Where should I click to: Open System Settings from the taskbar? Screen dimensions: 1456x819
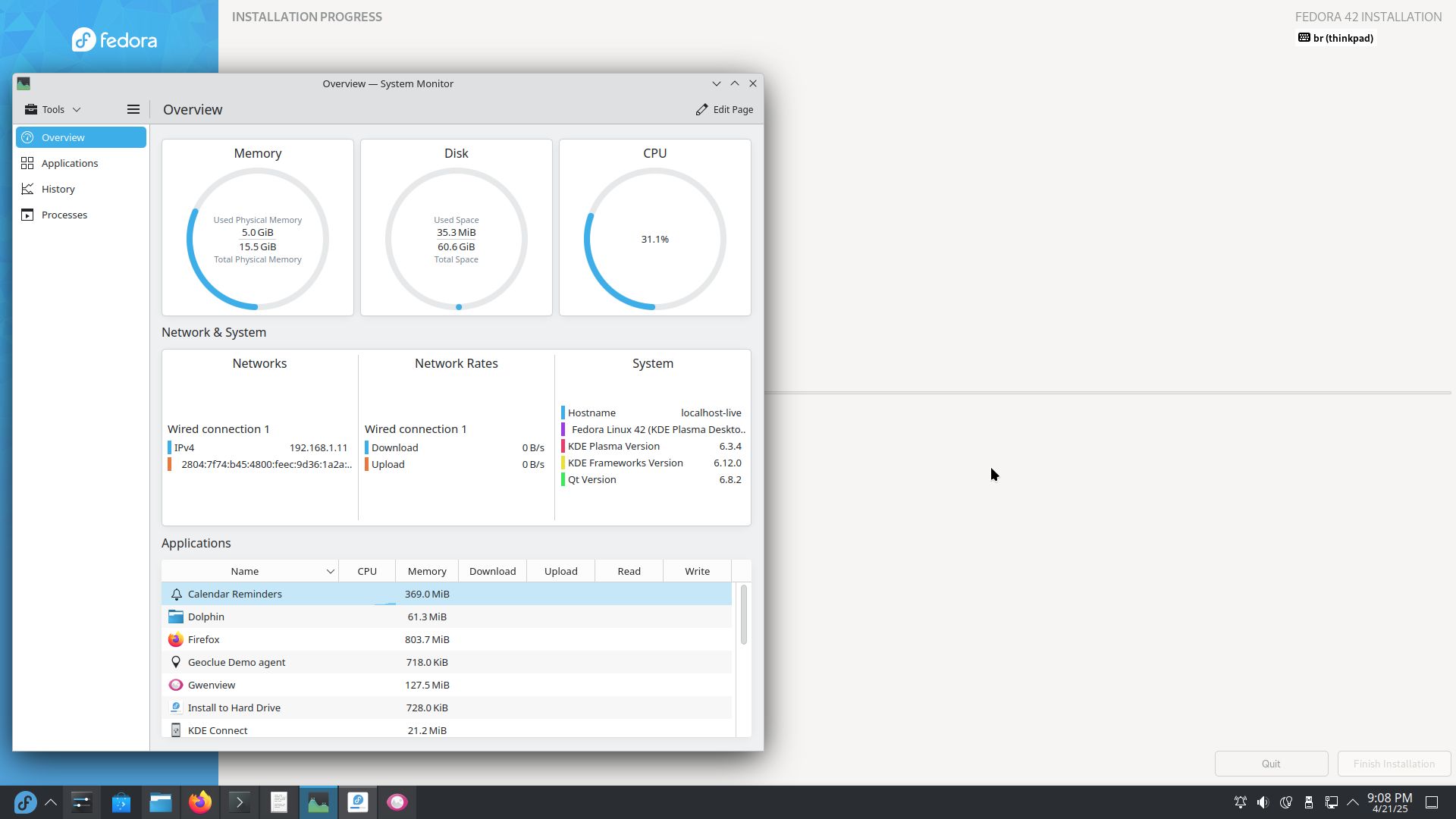click(82, 802)
